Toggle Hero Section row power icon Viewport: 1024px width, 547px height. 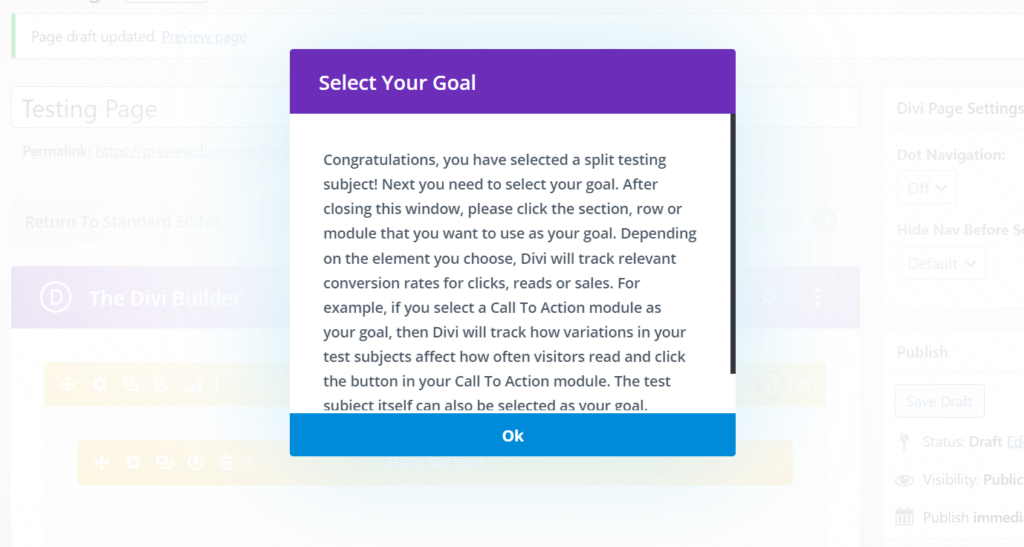(x=195, y=463)
